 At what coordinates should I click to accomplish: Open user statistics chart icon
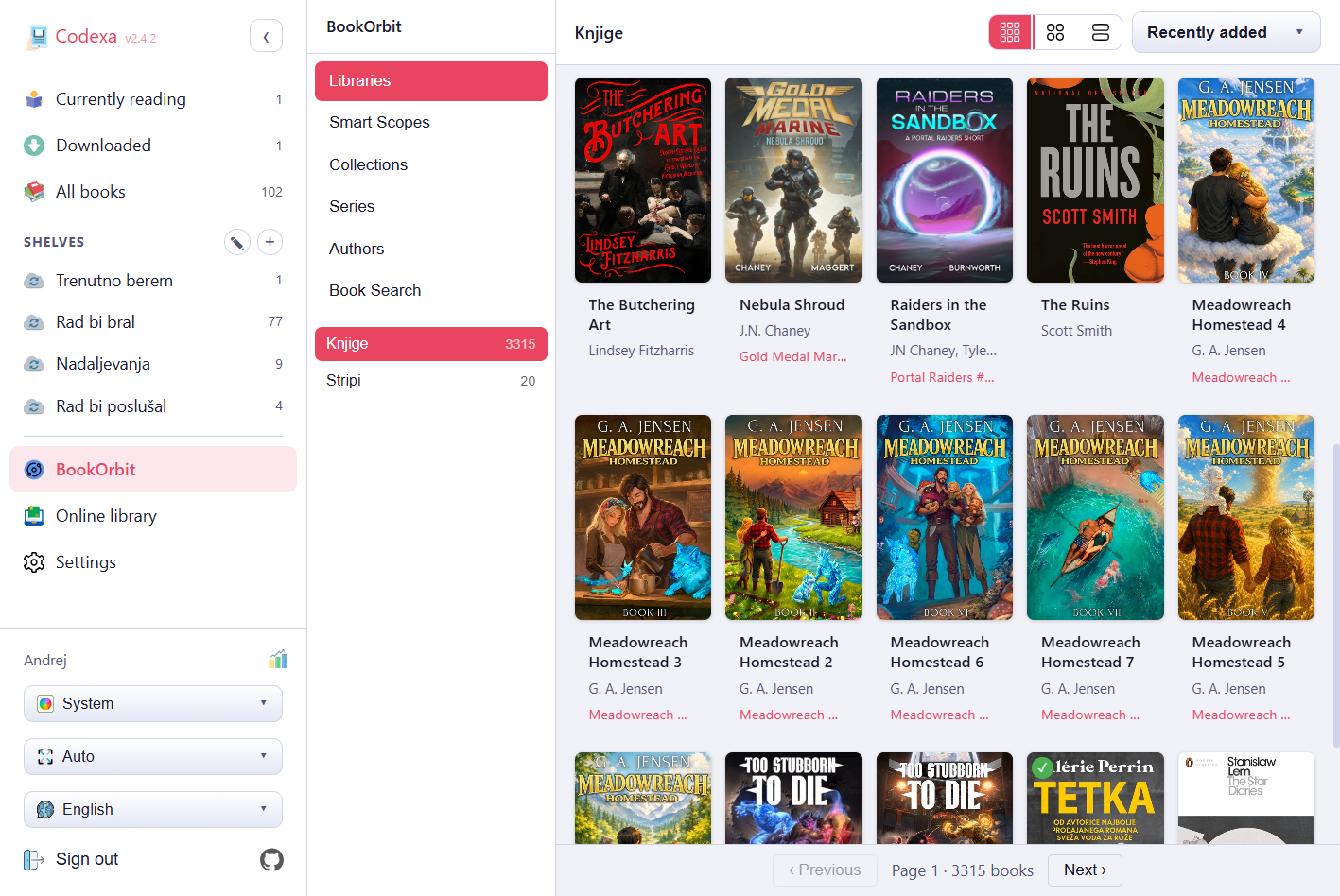[x=277, y=660]
